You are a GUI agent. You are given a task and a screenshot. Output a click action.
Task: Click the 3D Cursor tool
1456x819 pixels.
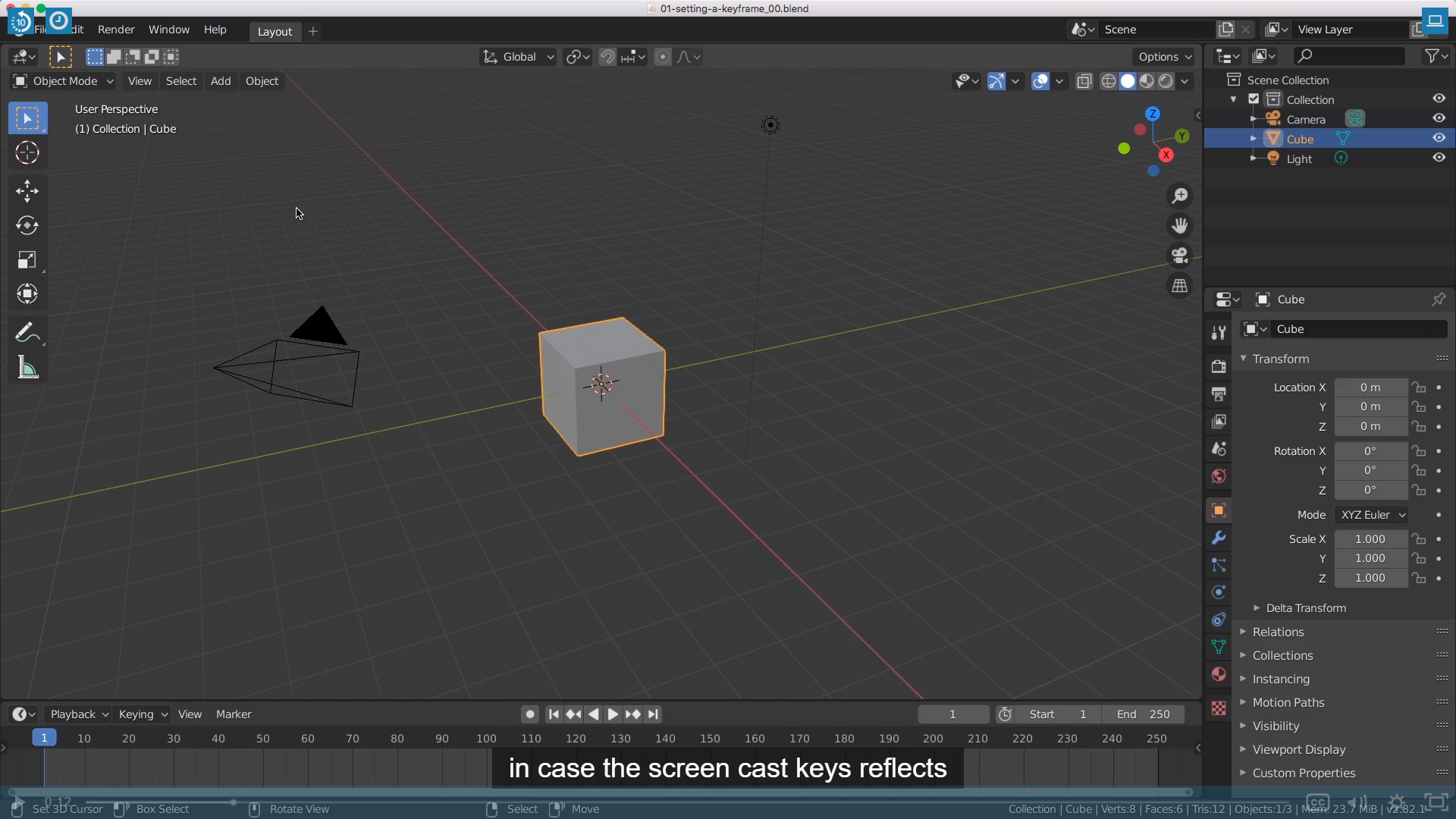pyautogui.click(x=27, y=152)
